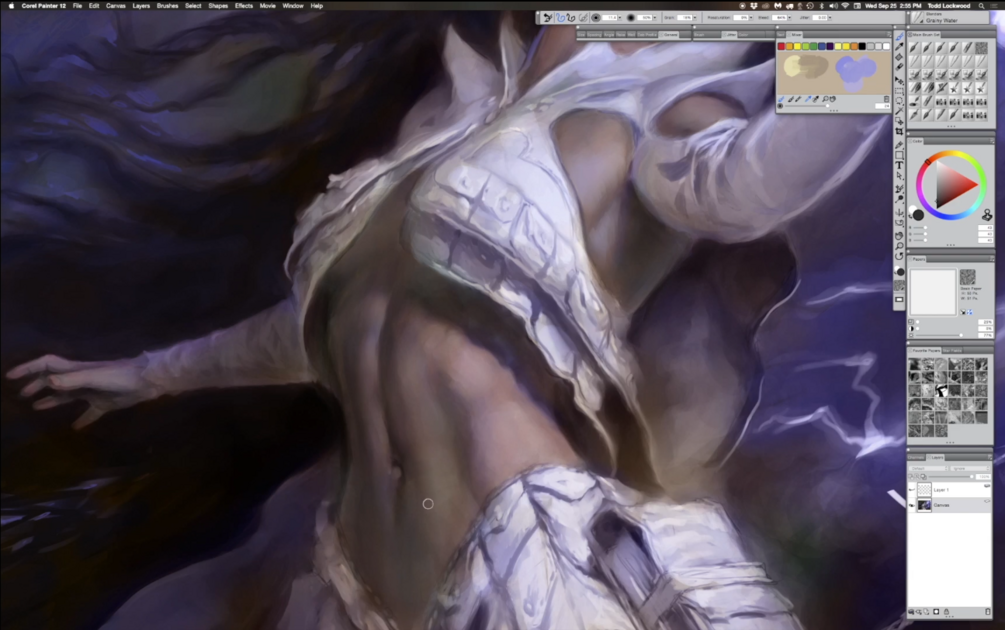This screenshot has height=630, width=1005.
Task: Open the Grainy Water brush selector
Action: 952,17
